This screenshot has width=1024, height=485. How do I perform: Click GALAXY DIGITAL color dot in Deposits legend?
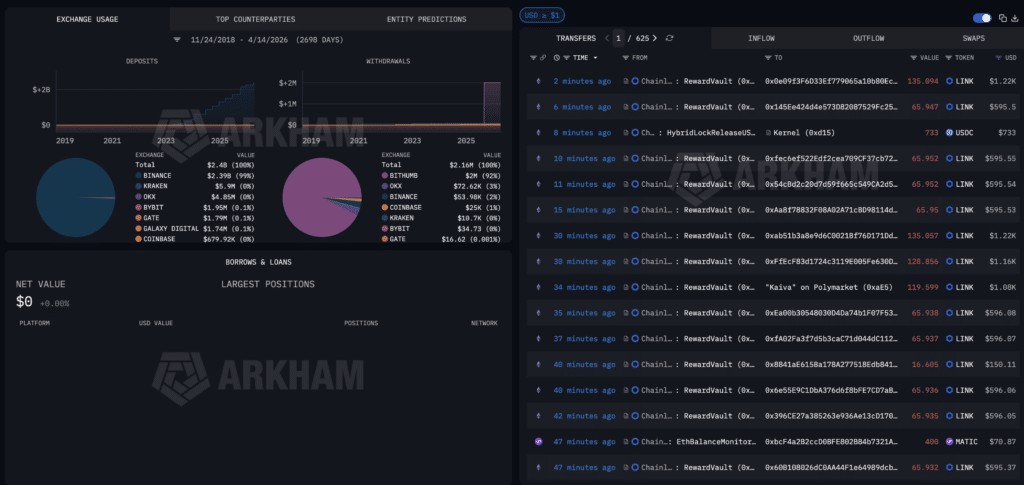[x=138, y=228]
